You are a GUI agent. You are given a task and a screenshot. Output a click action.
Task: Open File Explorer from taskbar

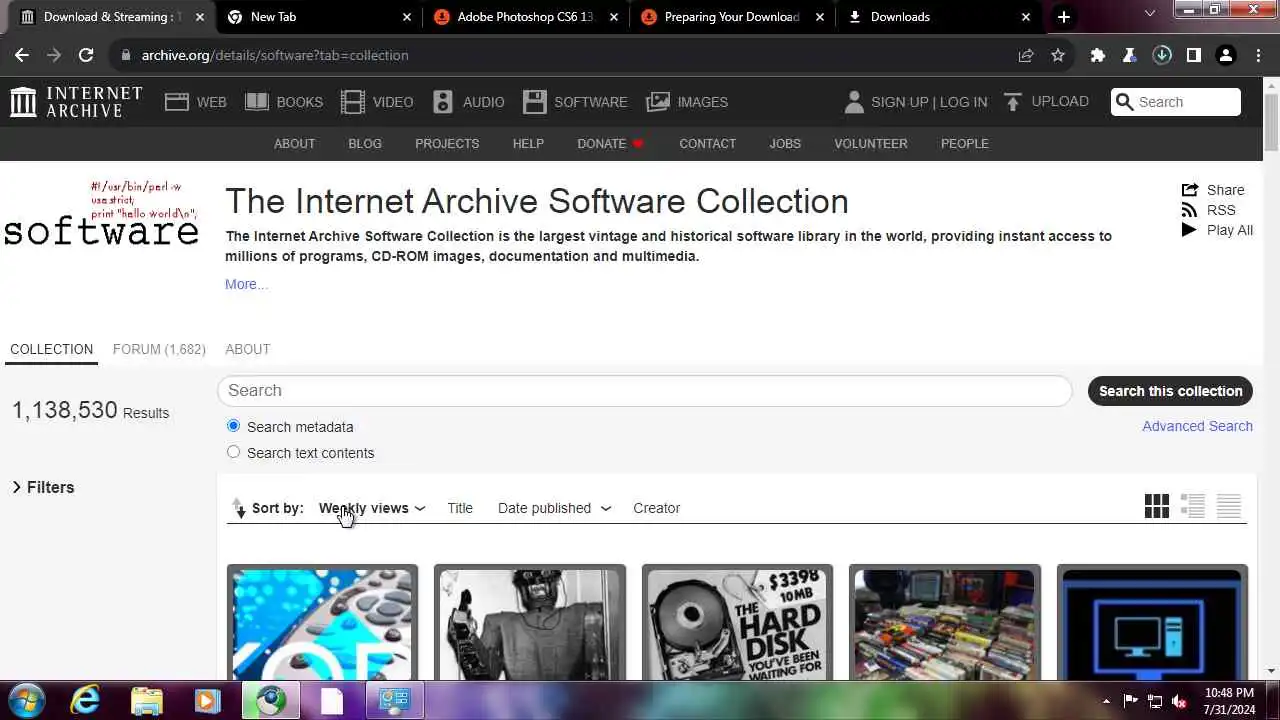click(x=147, y=700)
